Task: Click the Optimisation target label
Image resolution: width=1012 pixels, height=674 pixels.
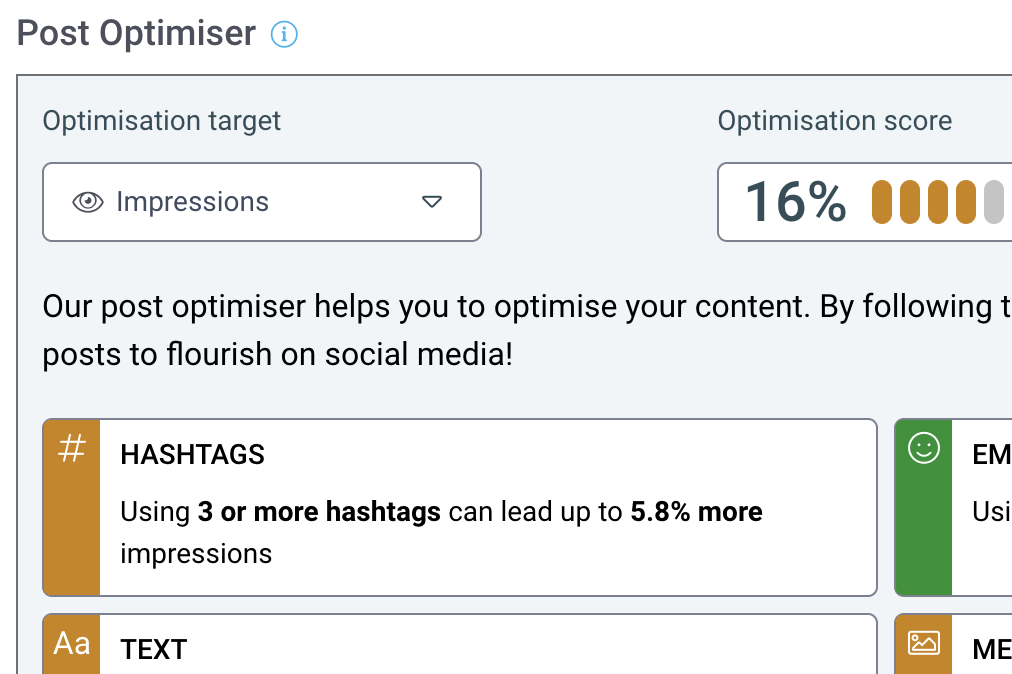Action: pyautogui.click(x=161, y=121)
